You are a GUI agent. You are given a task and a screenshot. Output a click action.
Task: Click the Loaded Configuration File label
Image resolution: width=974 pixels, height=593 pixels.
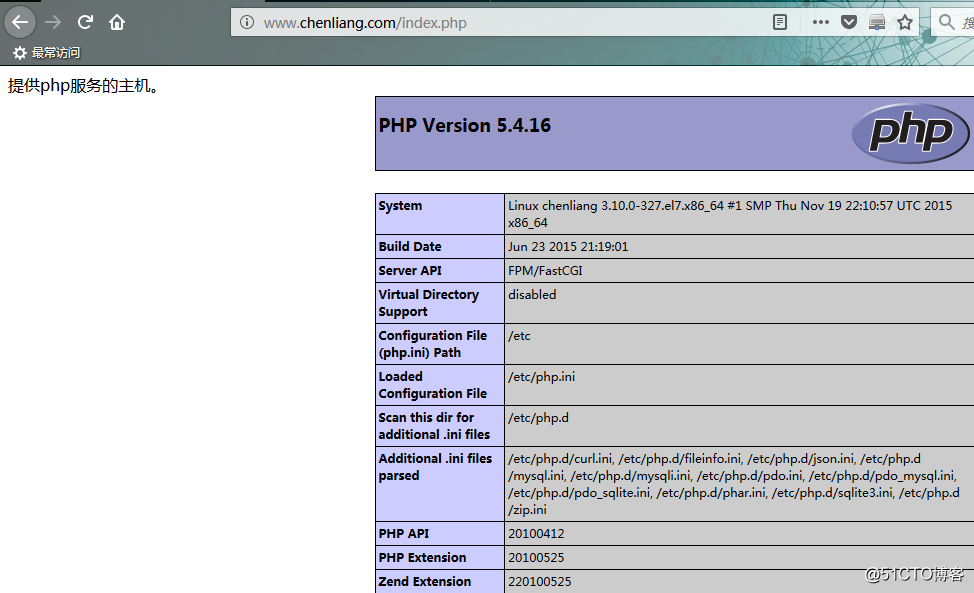click(432, 385)
